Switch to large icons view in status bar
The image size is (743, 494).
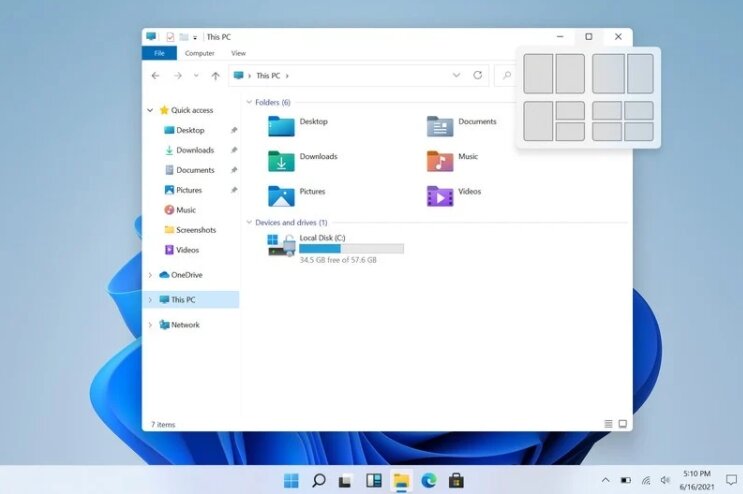(x=623, y=424)
